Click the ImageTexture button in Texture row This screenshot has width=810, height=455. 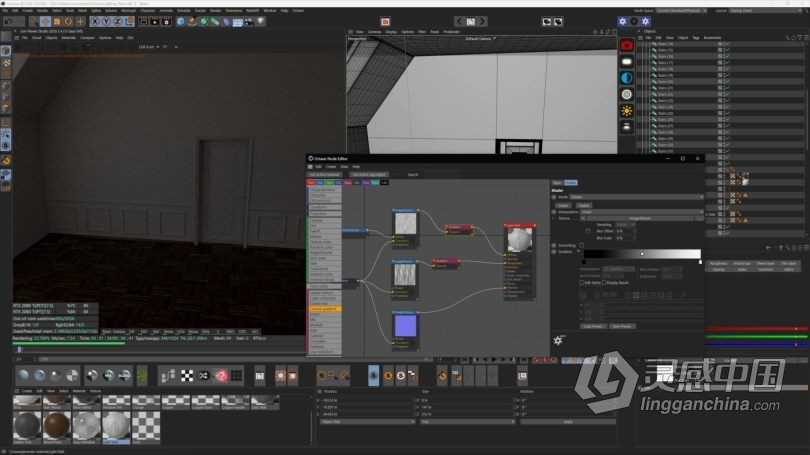coord(640,218)
